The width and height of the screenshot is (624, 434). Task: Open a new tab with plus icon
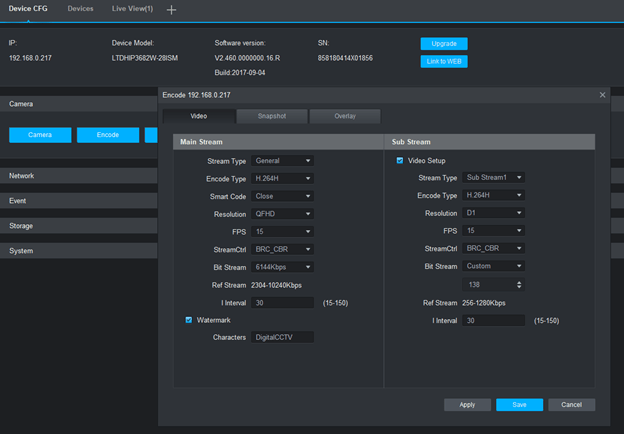pos(171,9)
